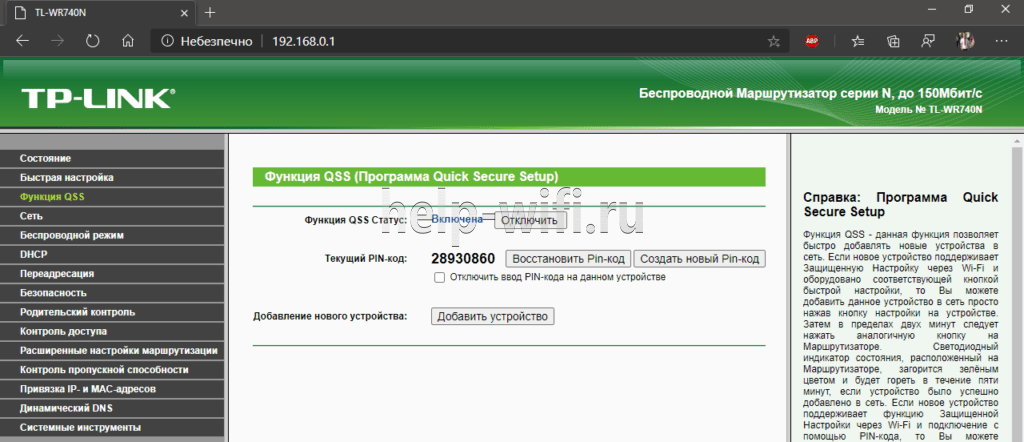
Task: Click the Справка help heading
Action: [x=901, y=204]
